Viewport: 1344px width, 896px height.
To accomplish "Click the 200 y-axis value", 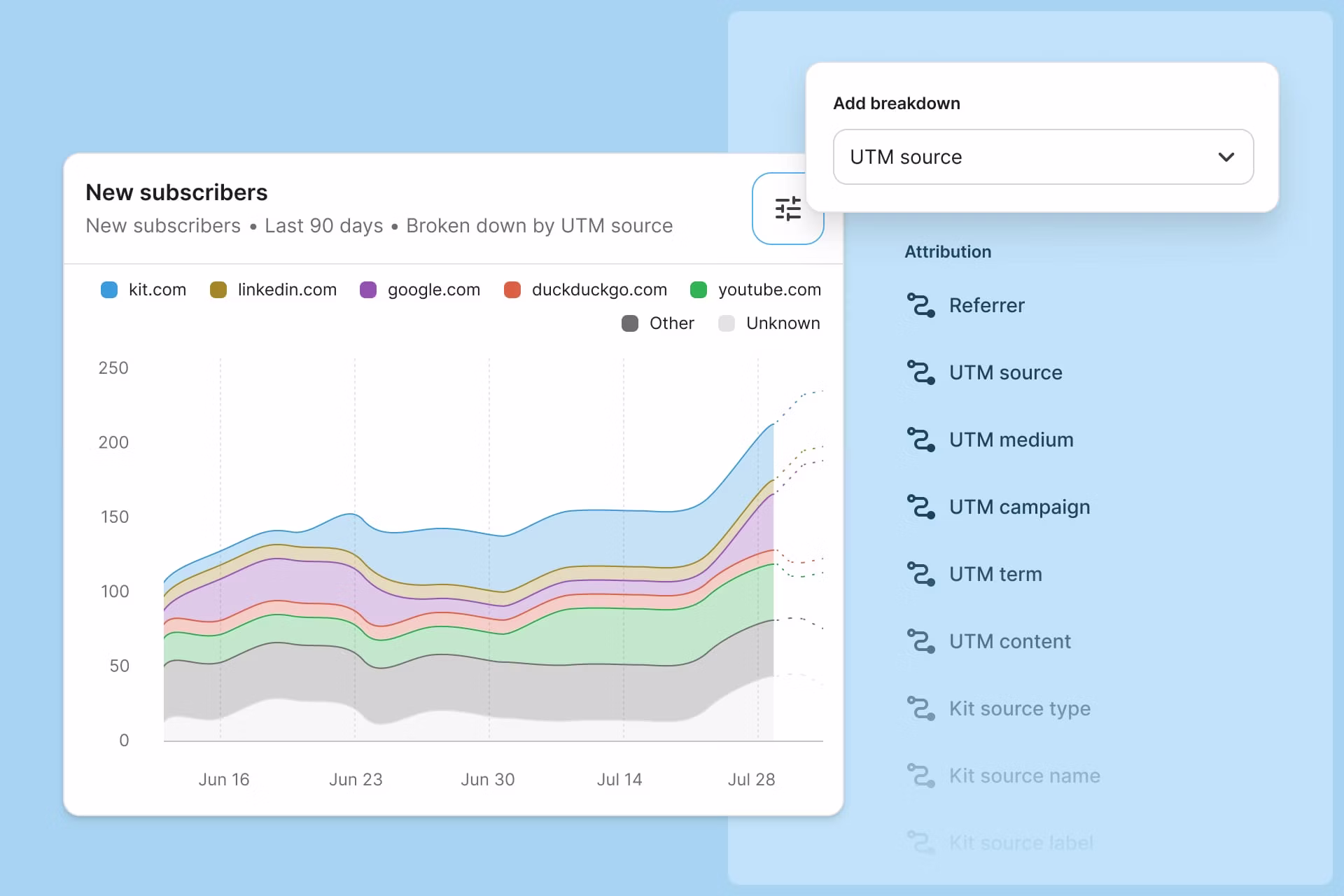I will click(x=113, y=442).
